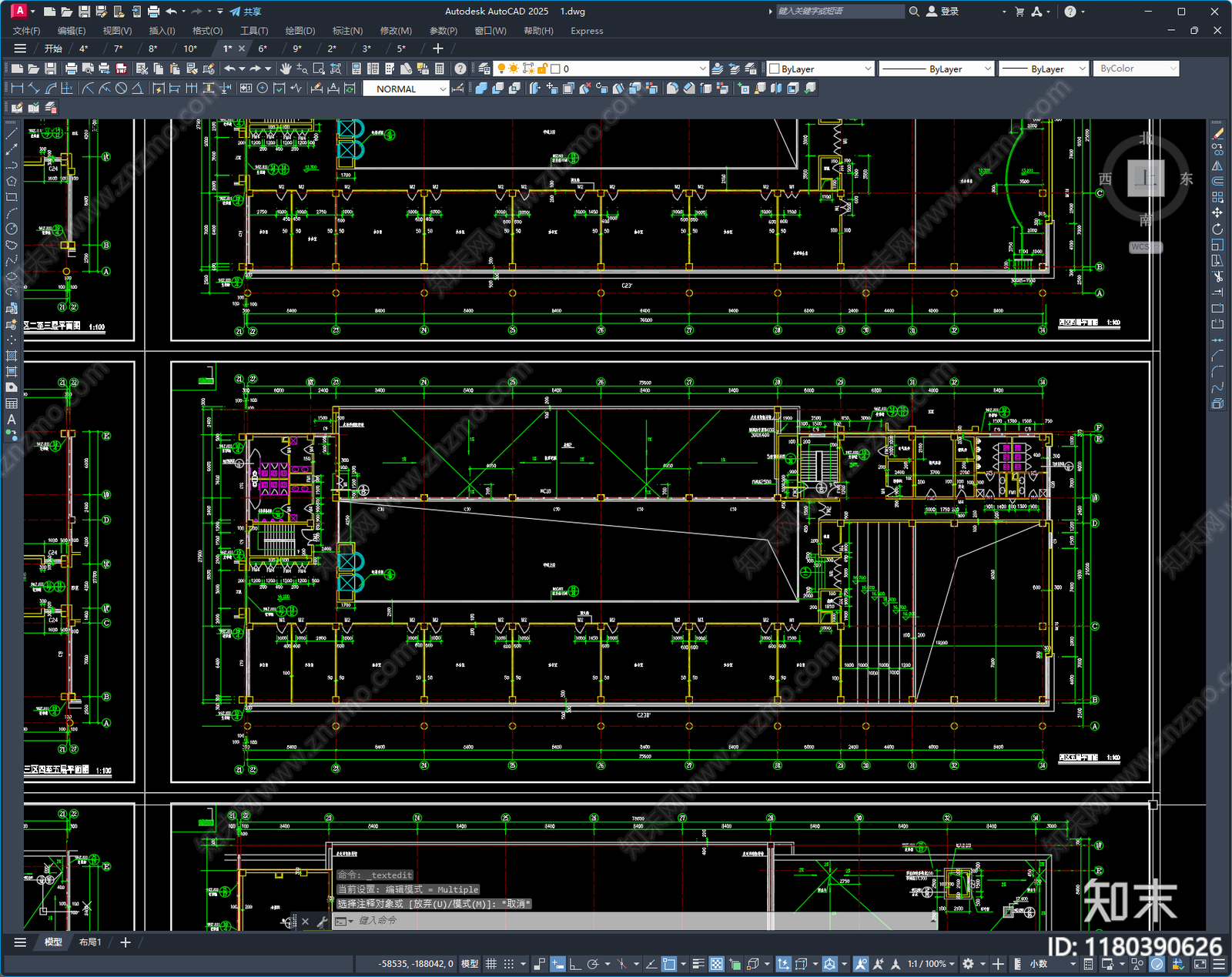Screen dimensions: 1232x977
Task: Add a new layout with plus
Action: (x=126, y=942)
